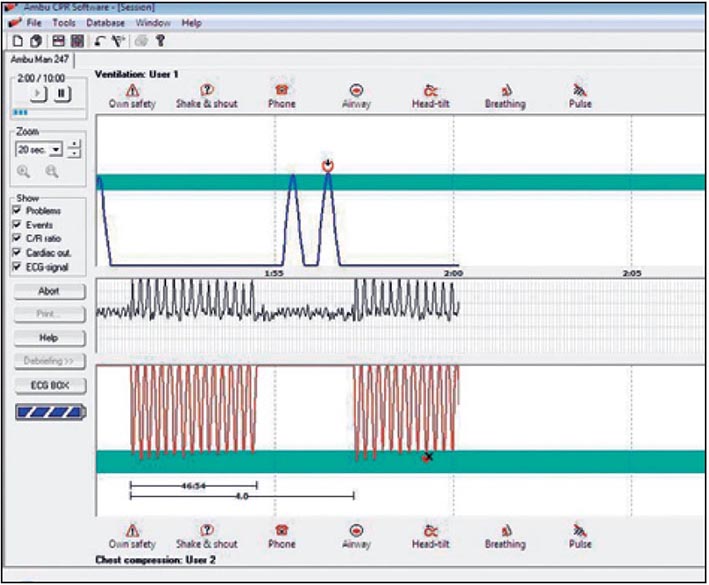Mark Phone event in bottom row

pyautogui.click(x=282, y=537)
